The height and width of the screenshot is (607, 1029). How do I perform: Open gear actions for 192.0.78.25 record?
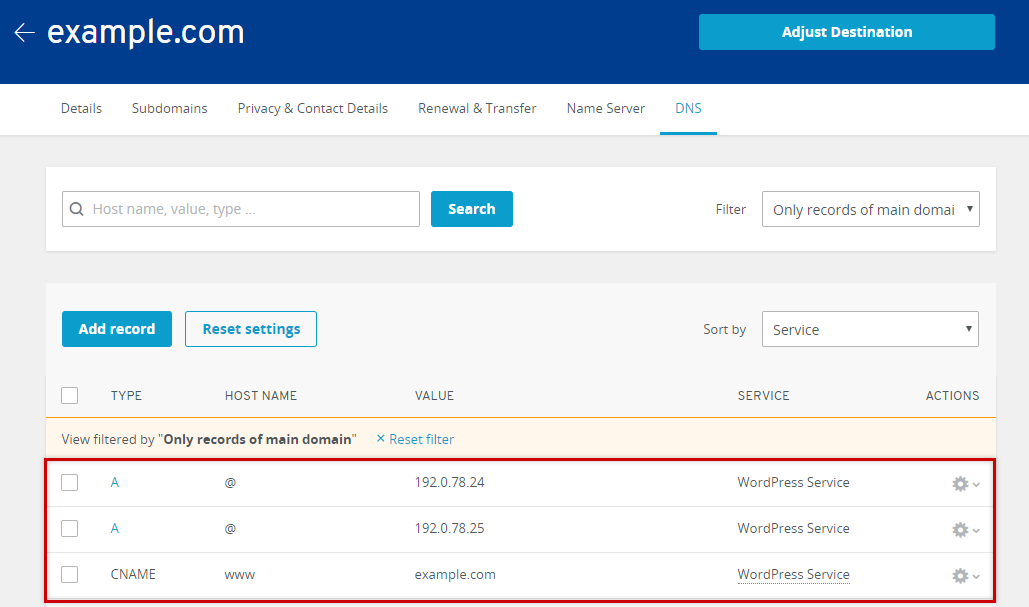point(964,530)
